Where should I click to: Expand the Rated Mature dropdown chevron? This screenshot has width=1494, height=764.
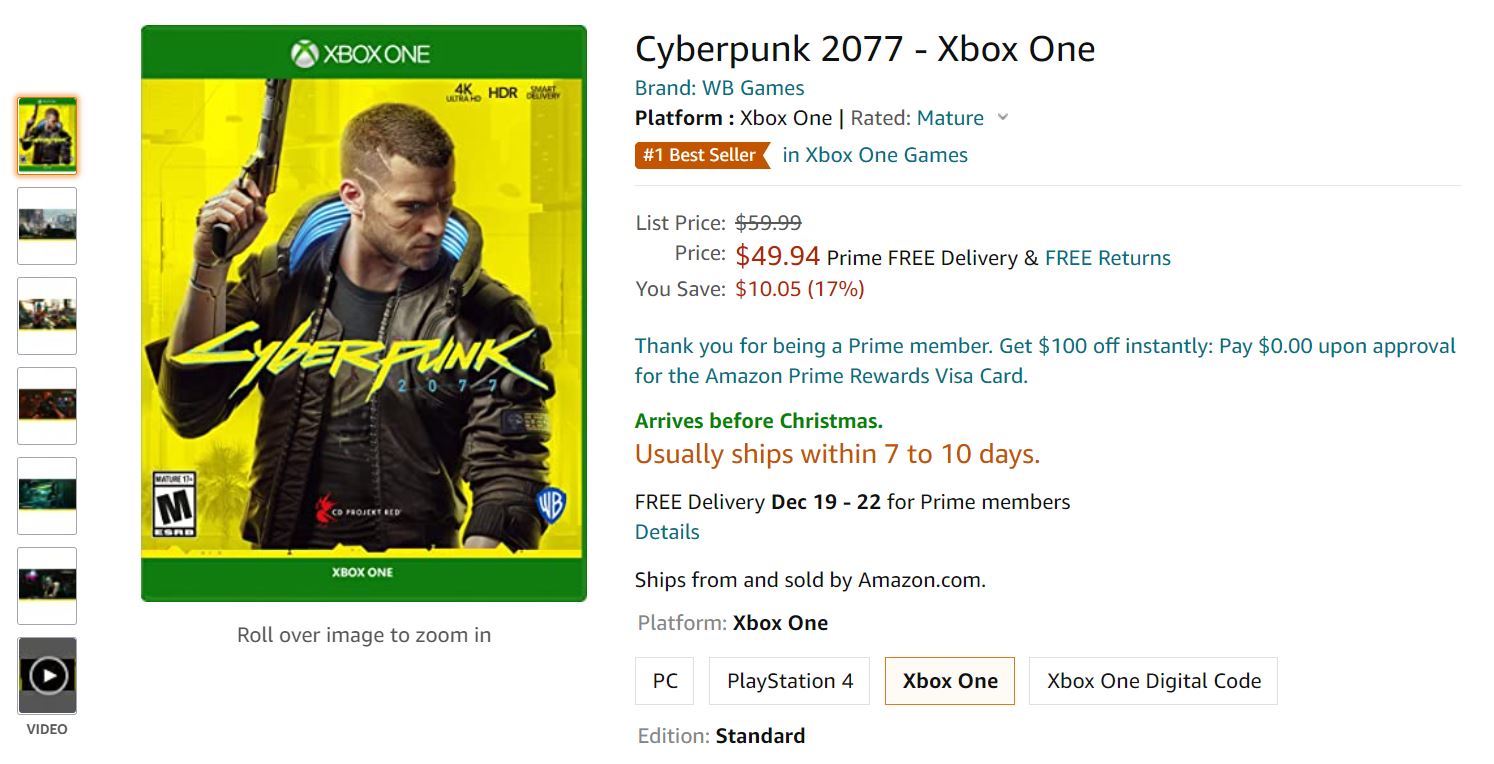click(1003, 118)
